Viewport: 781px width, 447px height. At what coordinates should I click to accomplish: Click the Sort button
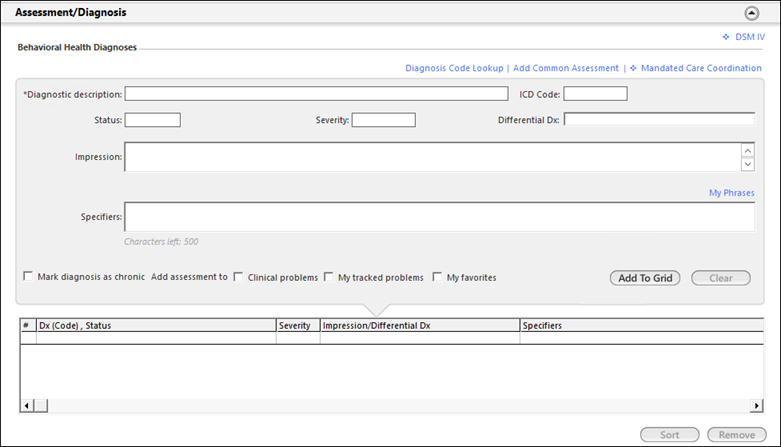tap(669, 435)
